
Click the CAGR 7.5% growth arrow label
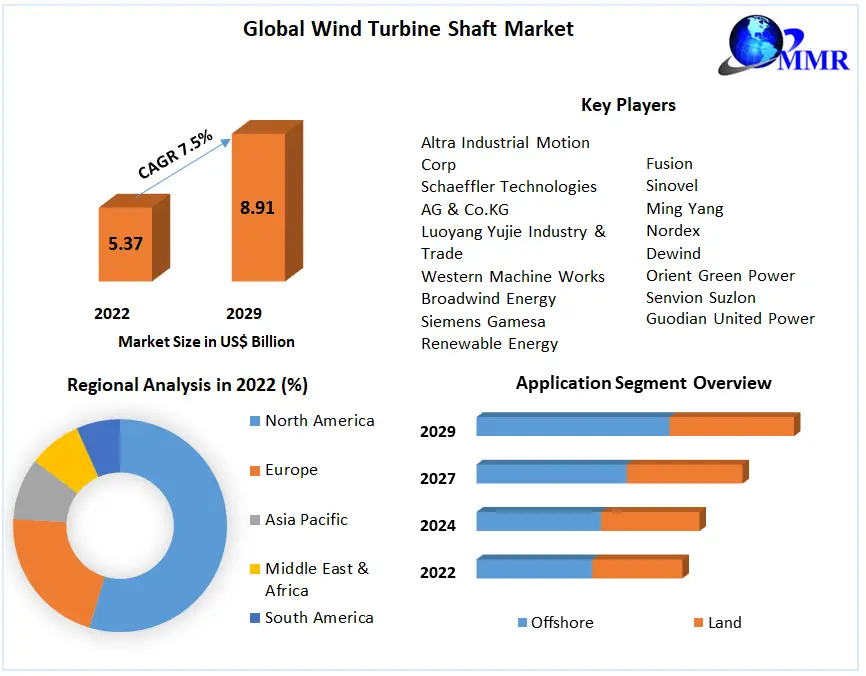(x=175, y=155)
